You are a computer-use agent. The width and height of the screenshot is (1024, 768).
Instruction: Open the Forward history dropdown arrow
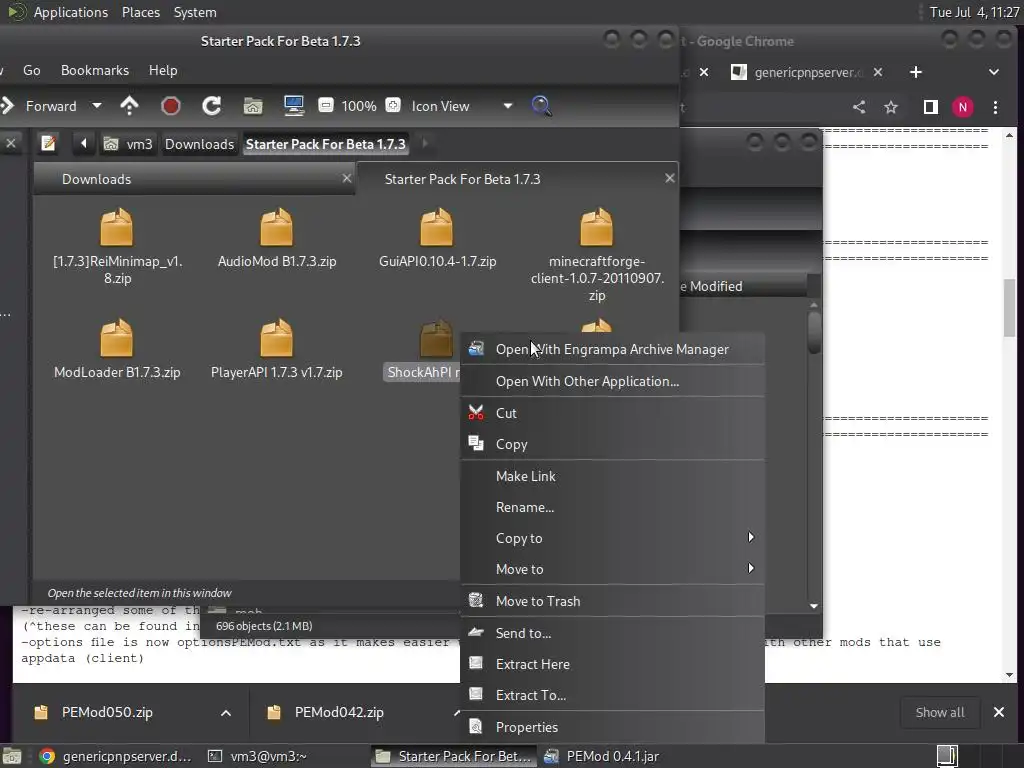[97, 106]
